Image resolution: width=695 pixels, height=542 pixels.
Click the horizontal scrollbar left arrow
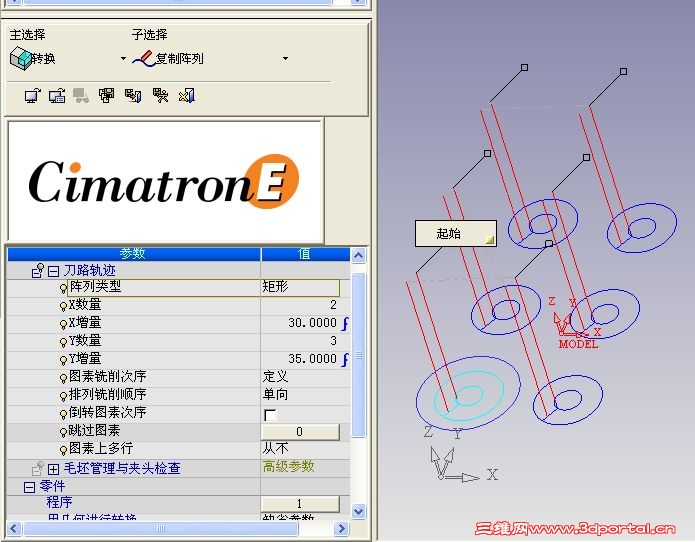coord(13,528)
